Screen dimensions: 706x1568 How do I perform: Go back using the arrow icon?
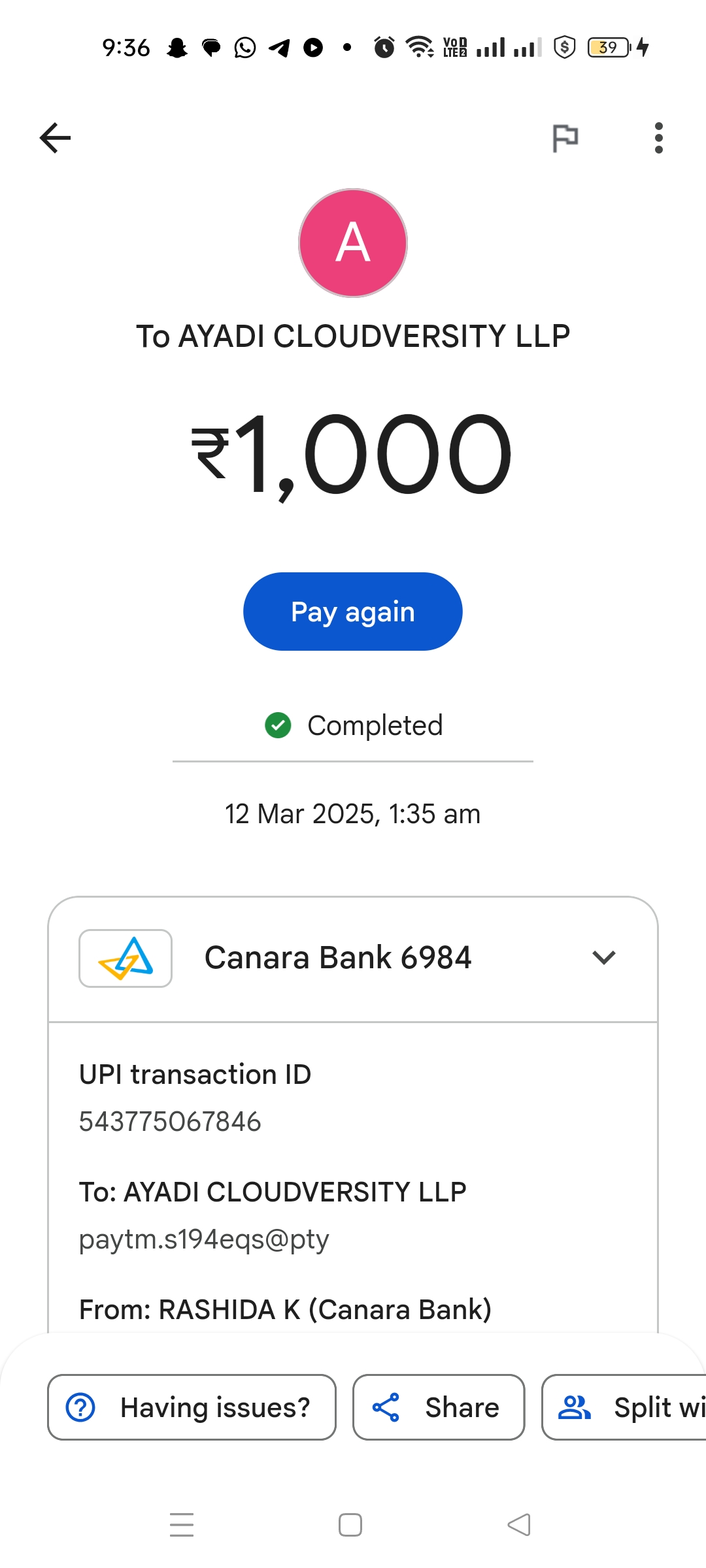(55, 138)
